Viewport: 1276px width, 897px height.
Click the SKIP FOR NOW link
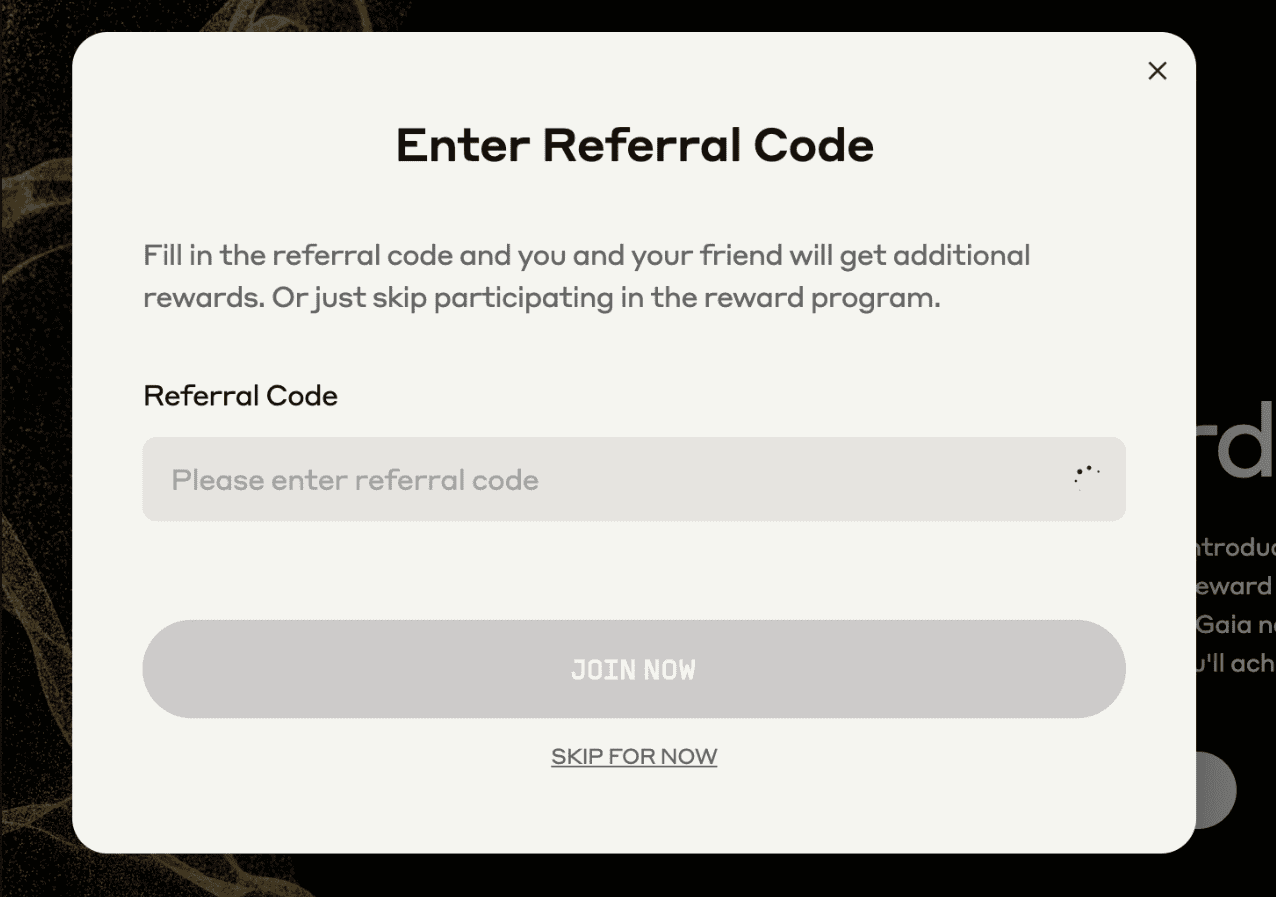(x=634, y=756)
